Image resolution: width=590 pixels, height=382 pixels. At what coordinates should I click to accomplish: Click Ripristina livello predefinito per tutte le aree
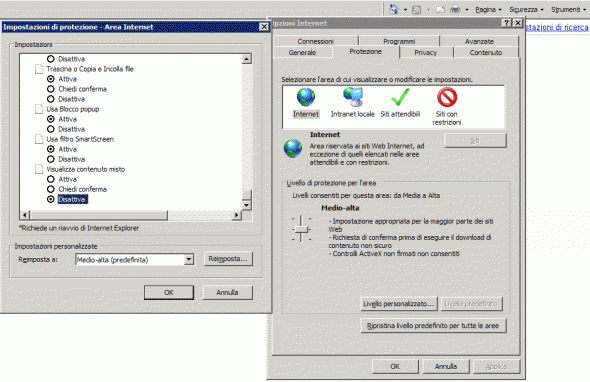(x=433, y=326)
